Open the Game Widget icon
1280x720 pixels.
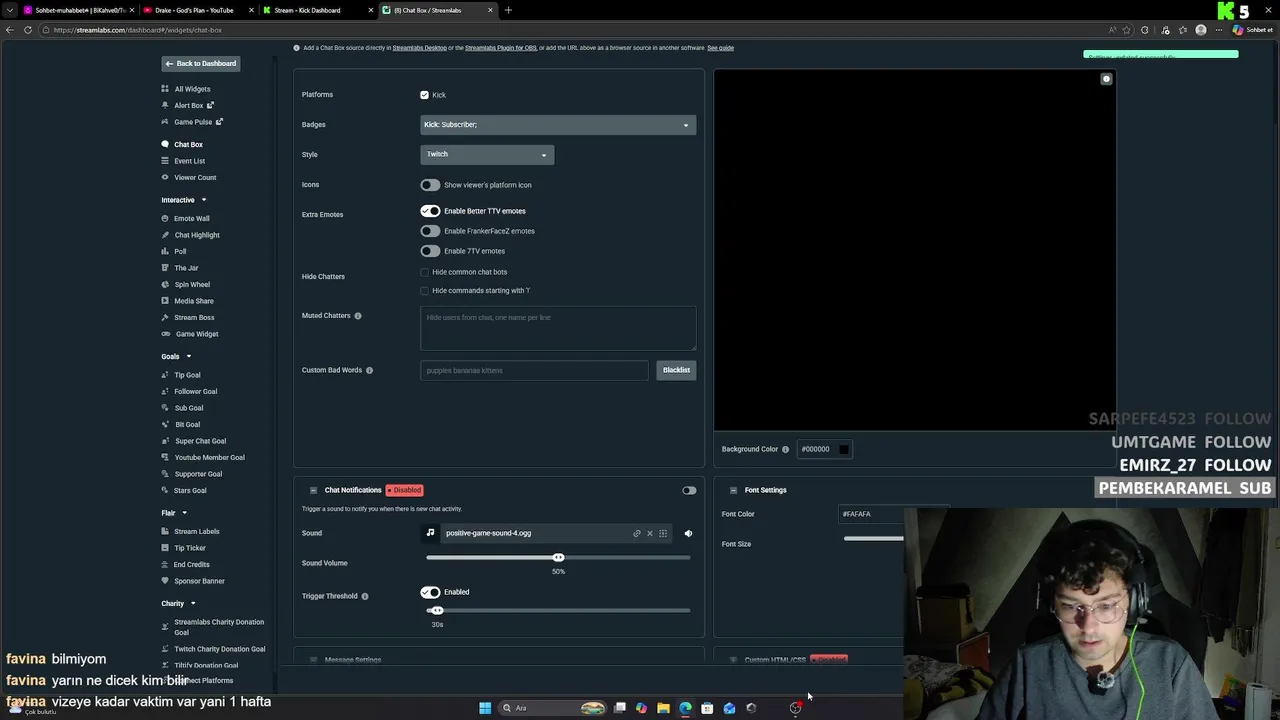[165, 334]
